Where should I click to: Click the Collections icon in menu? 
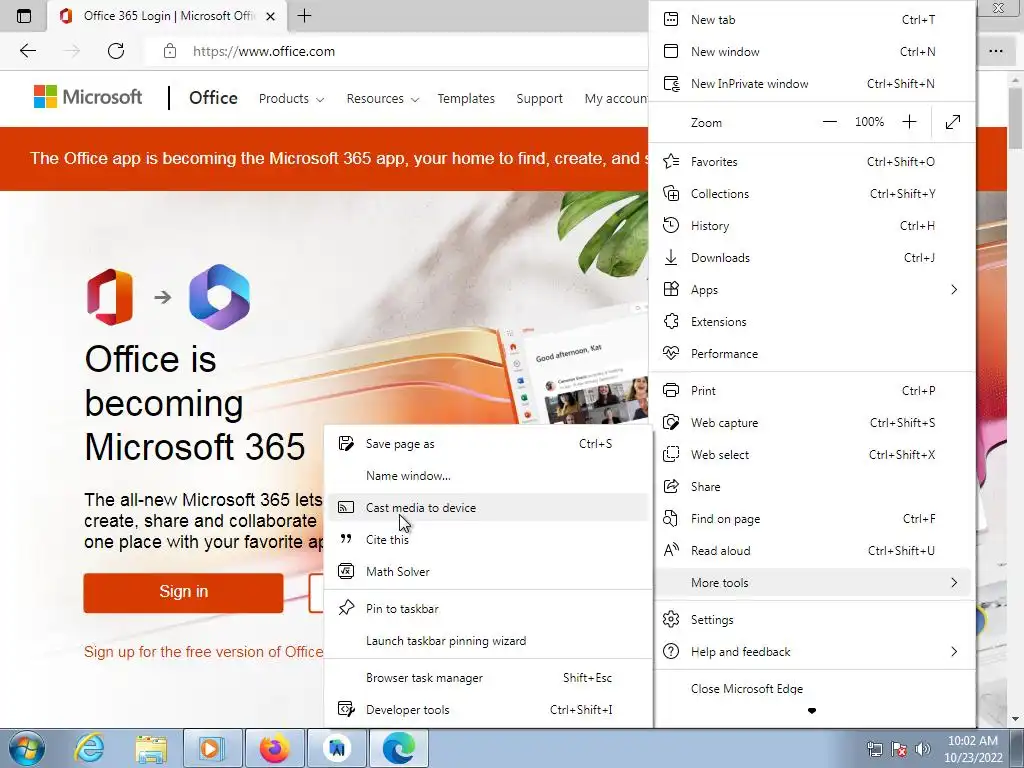pyautogui.click(x=671, y=193)
